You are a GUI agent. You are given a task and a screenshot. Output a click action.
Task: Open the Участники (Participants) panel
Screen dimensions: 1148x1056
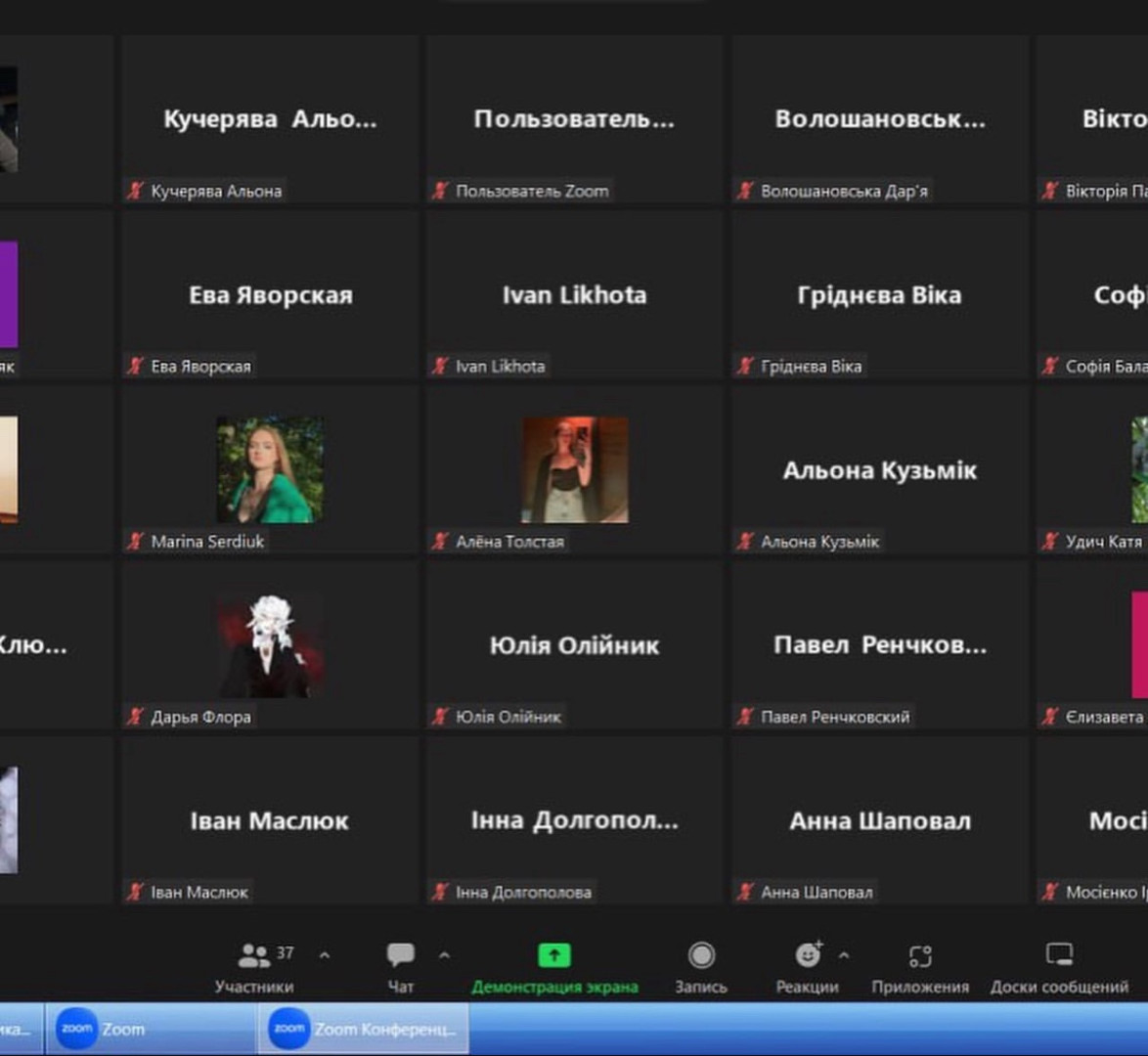coord(254,955)
